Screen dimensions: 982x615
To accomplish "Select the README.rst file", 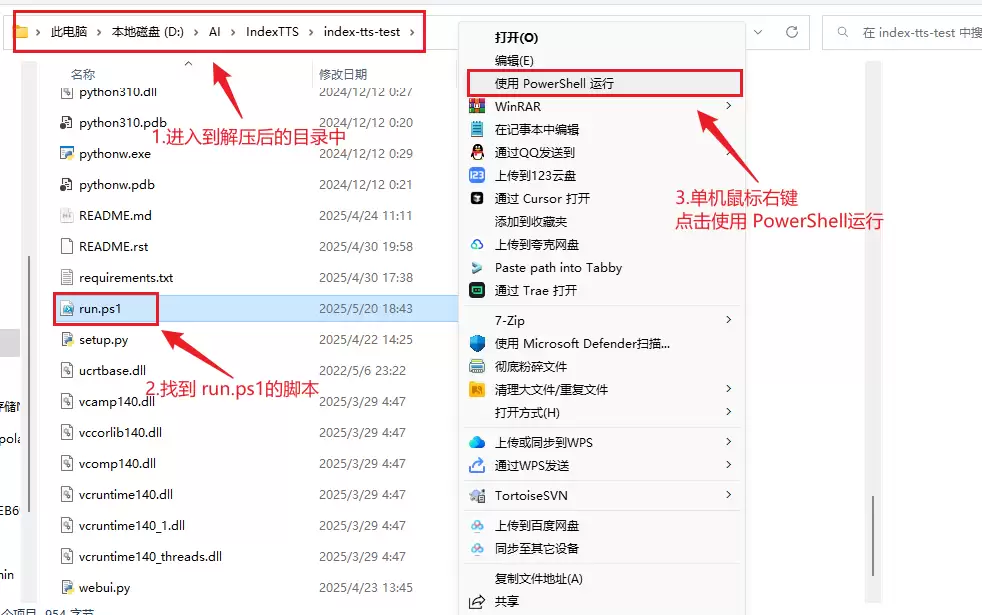I will (x=113, y=247).
